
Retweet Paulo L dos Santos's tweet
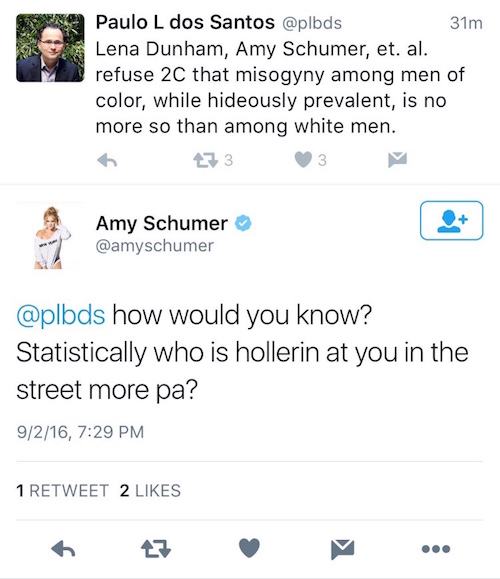pos(205,160)
